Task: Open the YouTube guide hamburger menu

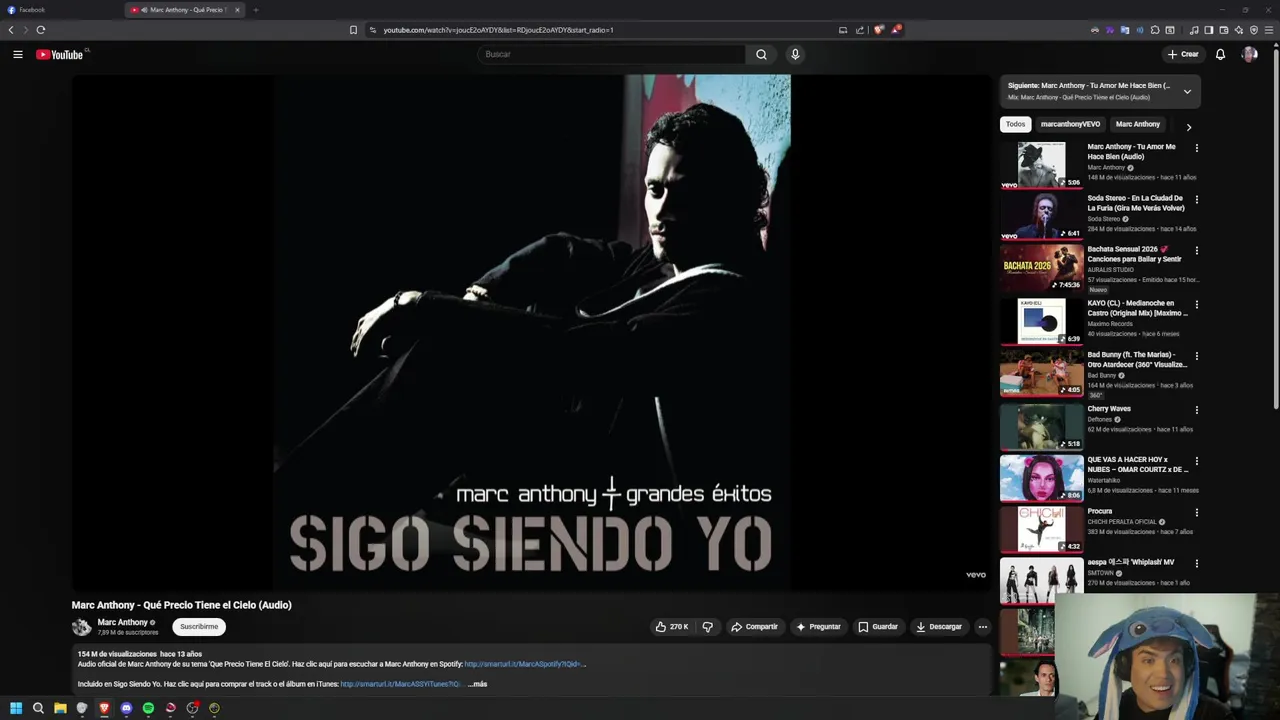Action: coord(18,54)
